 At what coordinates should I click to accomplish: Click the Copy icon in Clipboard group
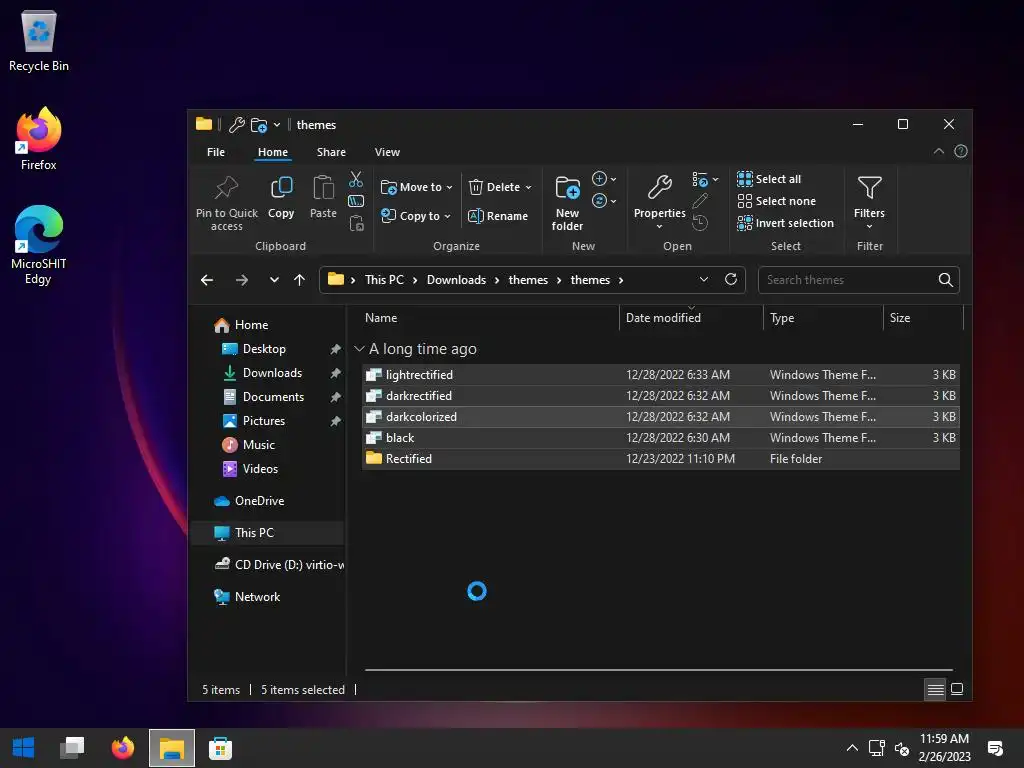pyautogui.click(x=281, y=188)
